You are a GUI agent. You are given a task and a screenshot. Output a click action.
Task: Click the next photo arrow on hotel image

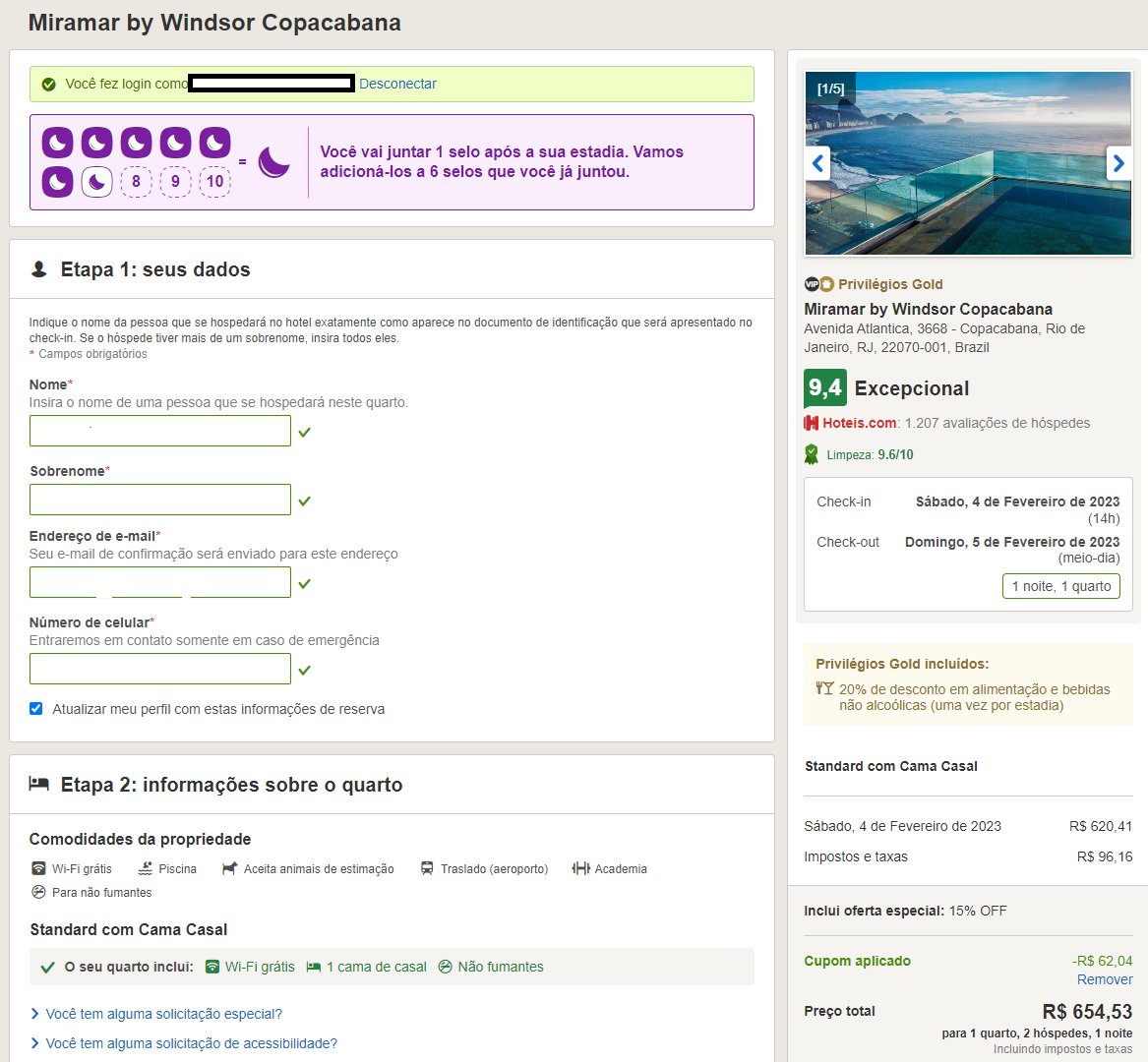[1118, 163]
